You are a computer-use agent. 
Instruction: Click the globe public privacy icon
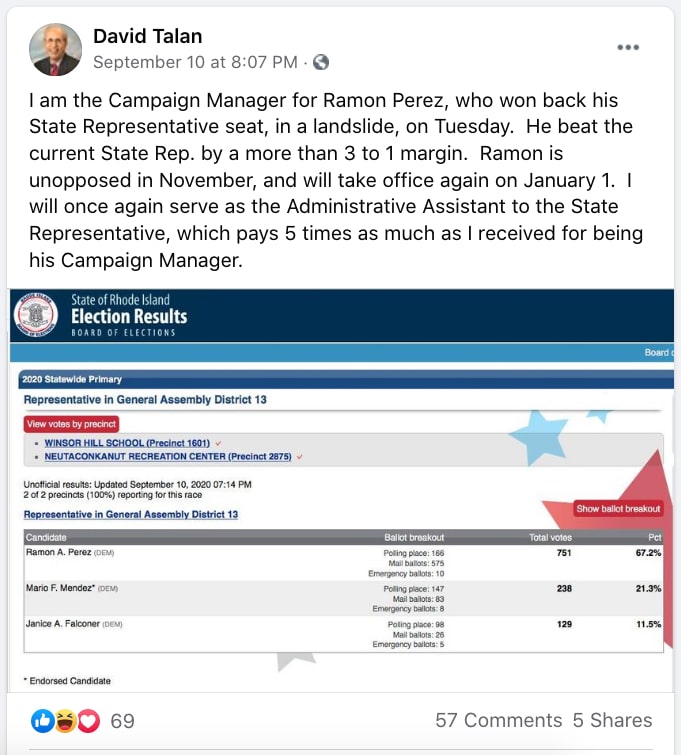pos(321,62)
